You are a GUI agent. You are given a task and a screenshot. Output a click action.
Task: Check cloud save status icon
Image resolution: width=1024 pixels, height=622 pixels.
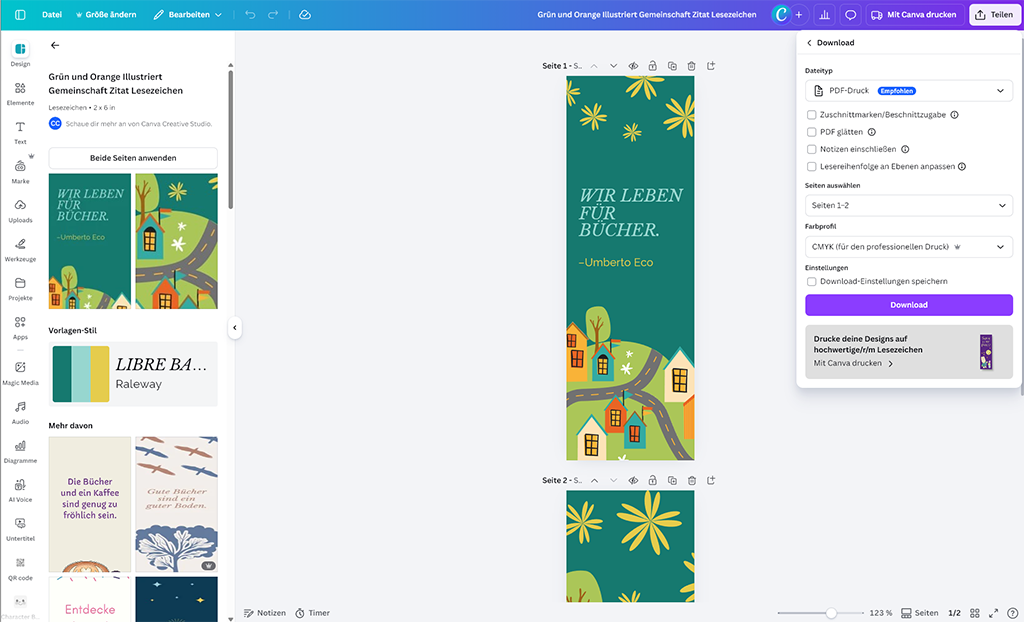click(x=305, y=14)
